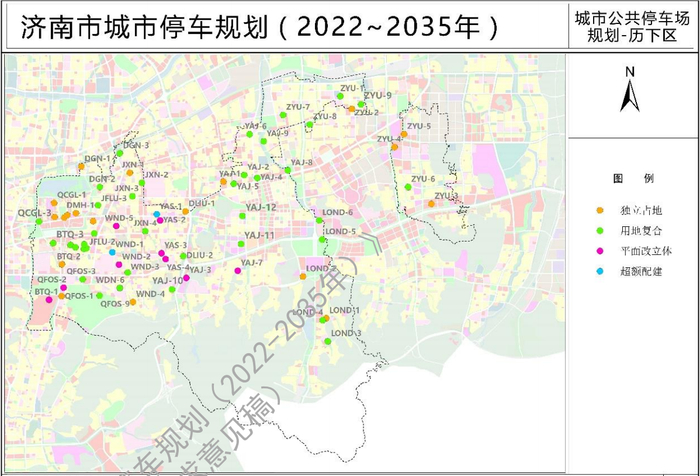Click the JFLU-3 map label
Screen dimensions: 700x476
click(114, 198)
